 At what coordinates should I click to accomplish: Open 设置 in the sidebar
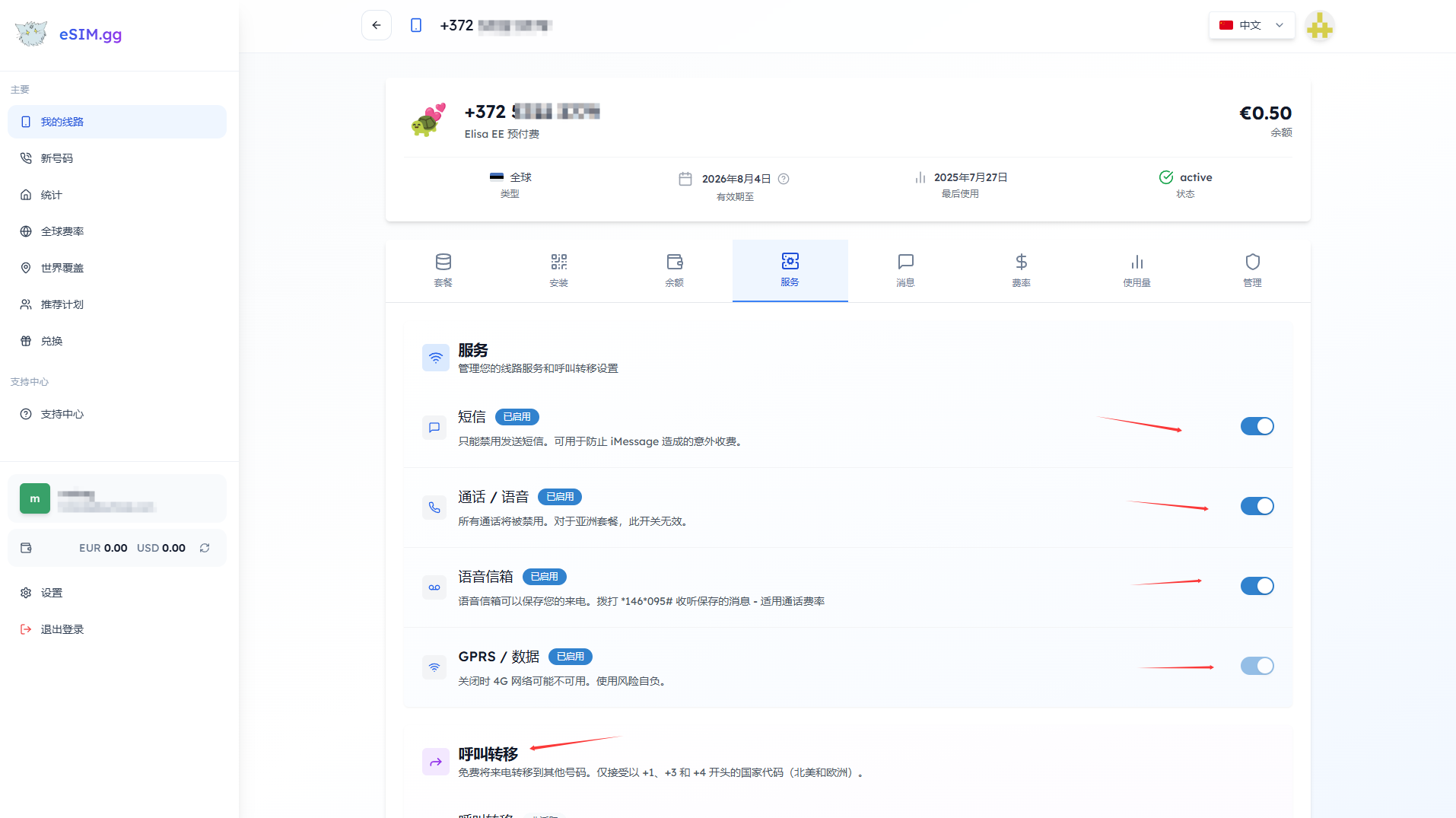[x=52, y=593]
